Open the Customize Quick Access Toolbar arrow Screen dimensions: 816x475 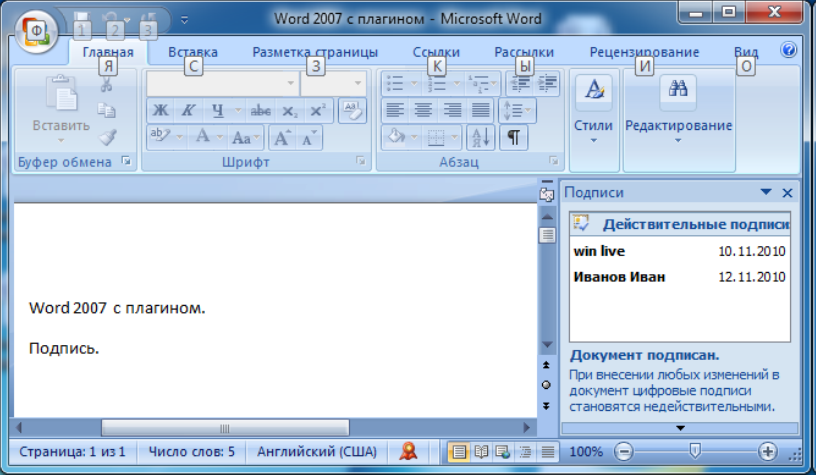(184, 20)
